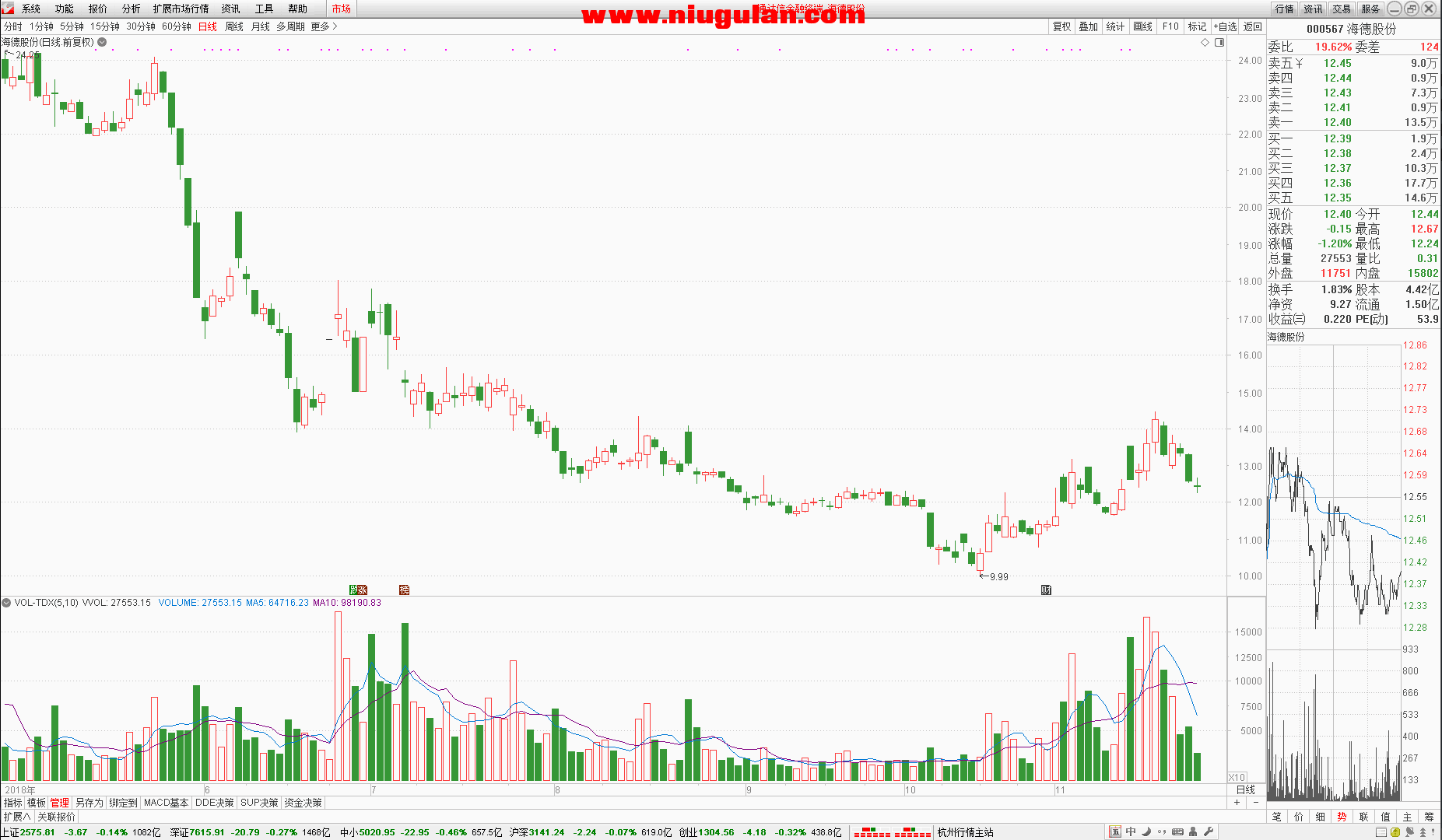Select the 势 tab under mini chart
The height and width of the screenshot is (840, 1442).
1342,817
